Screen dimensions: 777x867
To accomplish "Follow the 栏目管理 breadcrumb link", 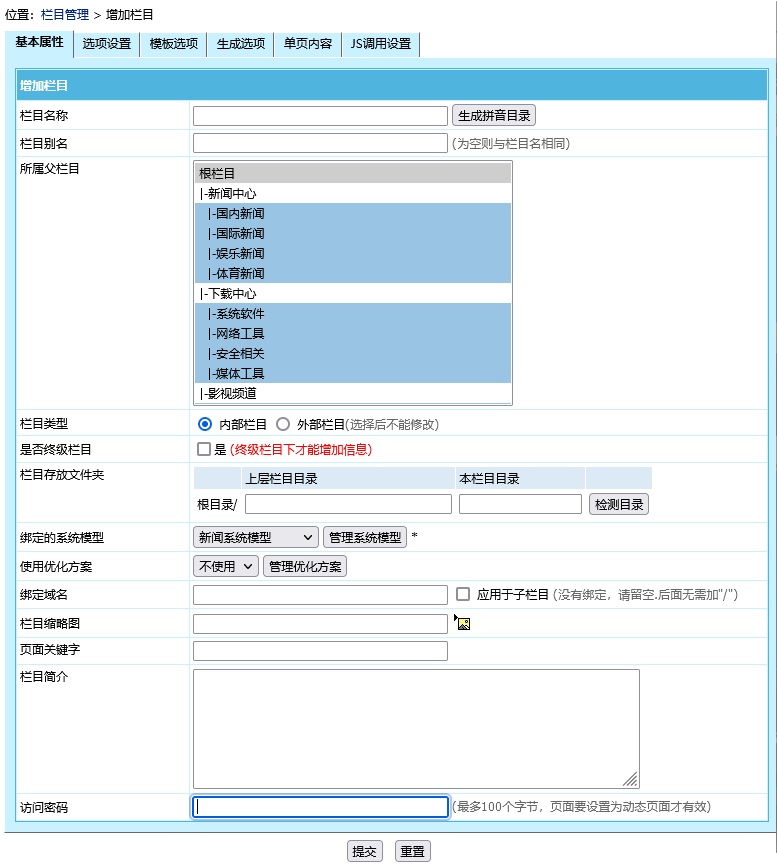I will point(65,15).
